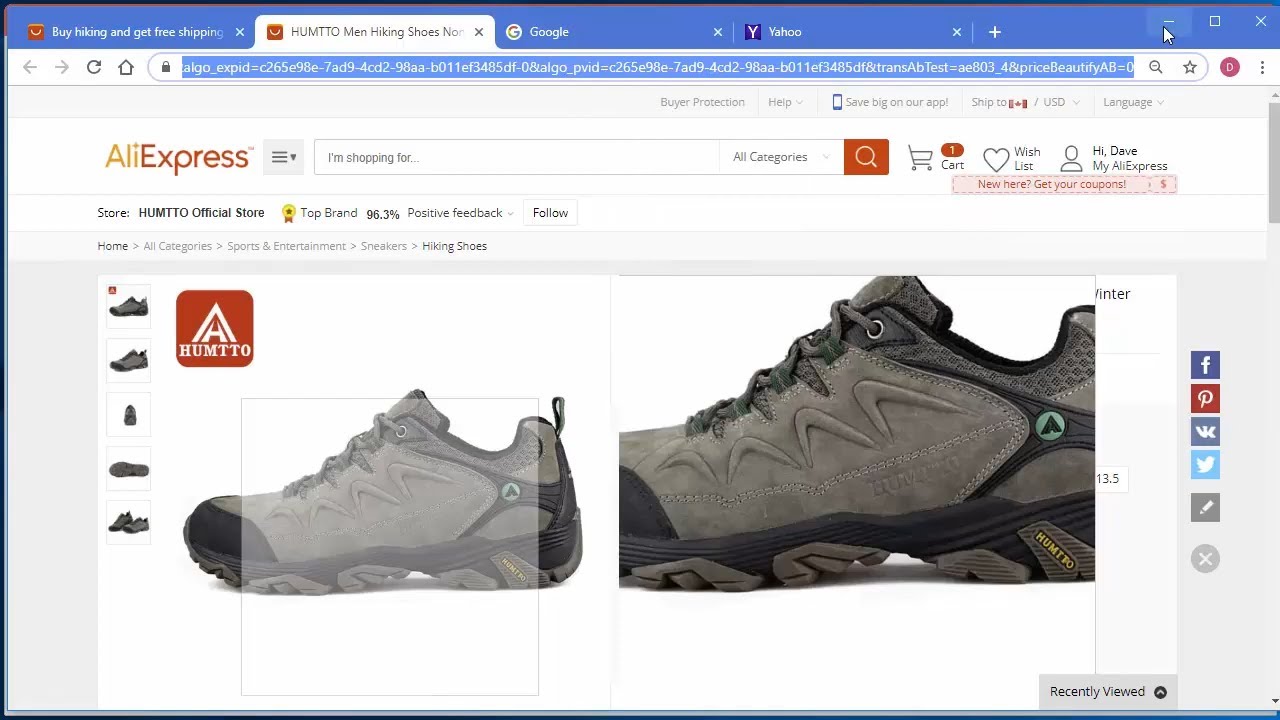This screenshot has height=720, width=1280.
Task: Bookmark this page with the star
Action: (x=1190, y=67)
